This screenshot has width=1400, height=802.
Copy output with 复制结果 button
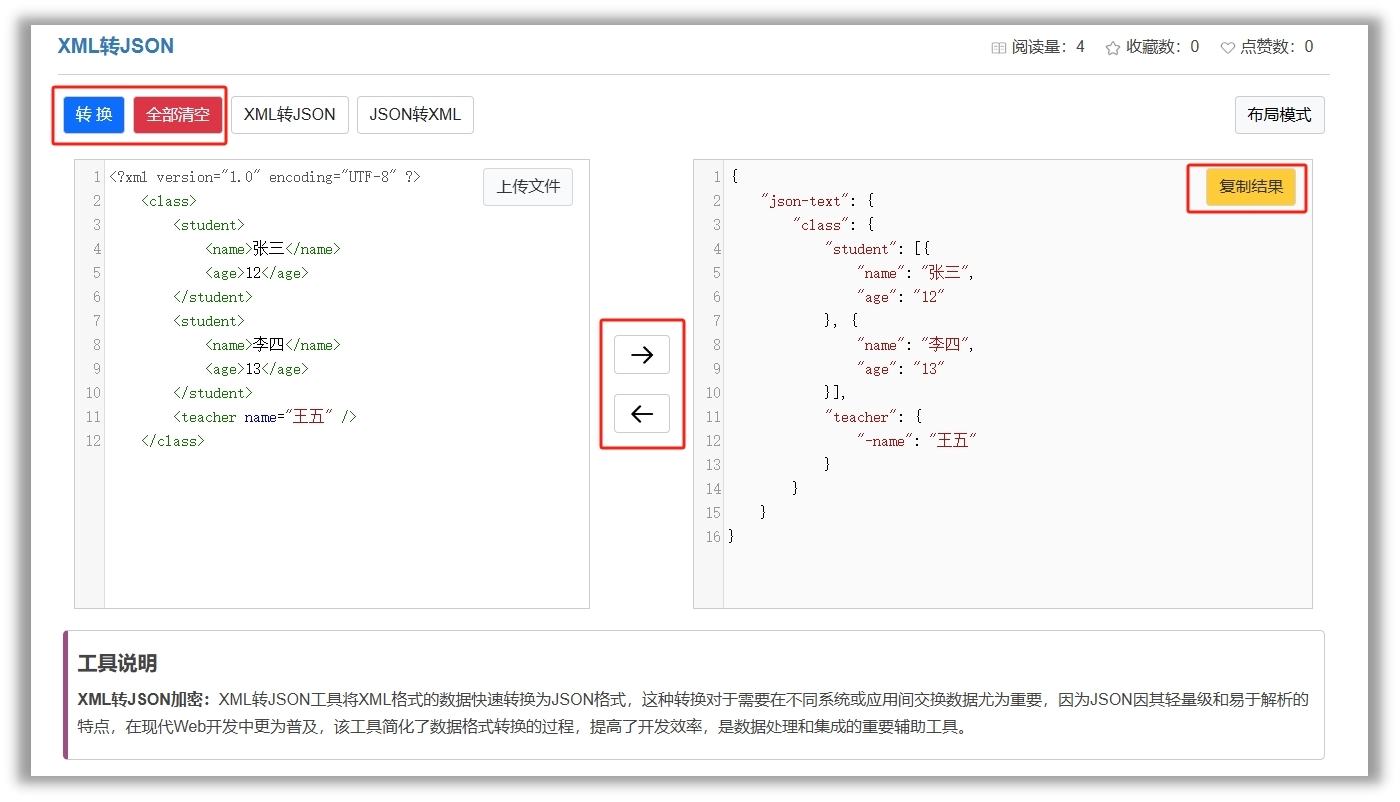1250,187
